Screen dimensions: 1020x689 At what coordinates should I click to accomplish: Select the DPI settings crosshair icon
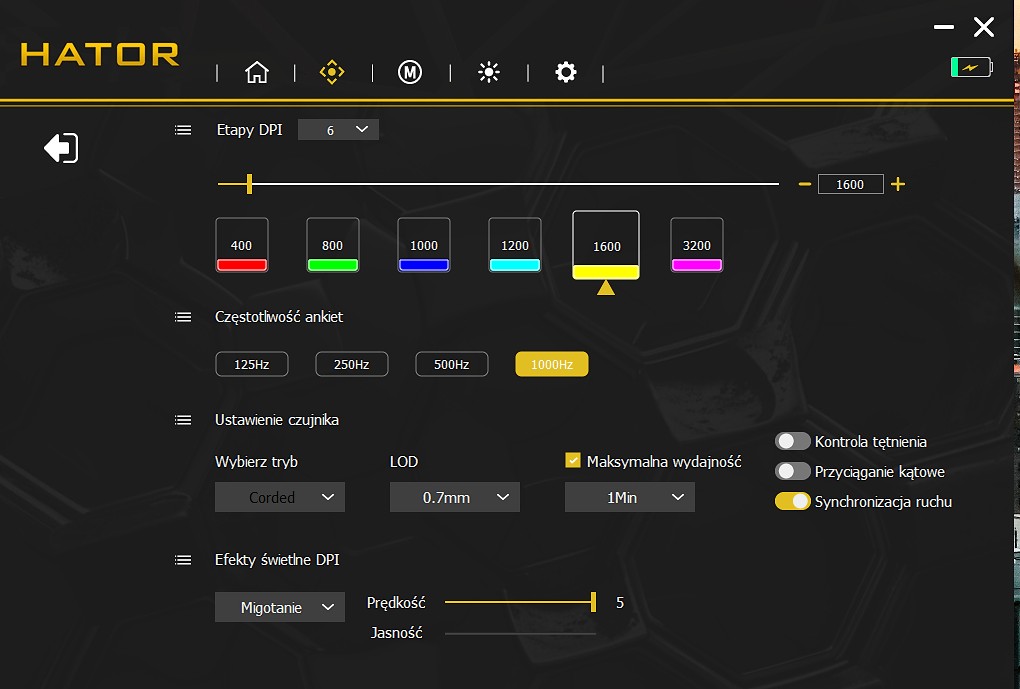coord(331,71)
